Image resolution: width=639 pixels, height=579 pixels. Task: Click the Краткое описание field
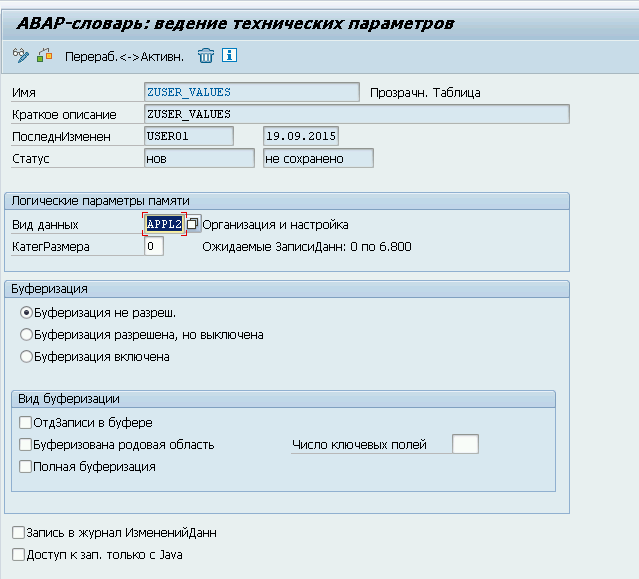[x=357, y=114]
